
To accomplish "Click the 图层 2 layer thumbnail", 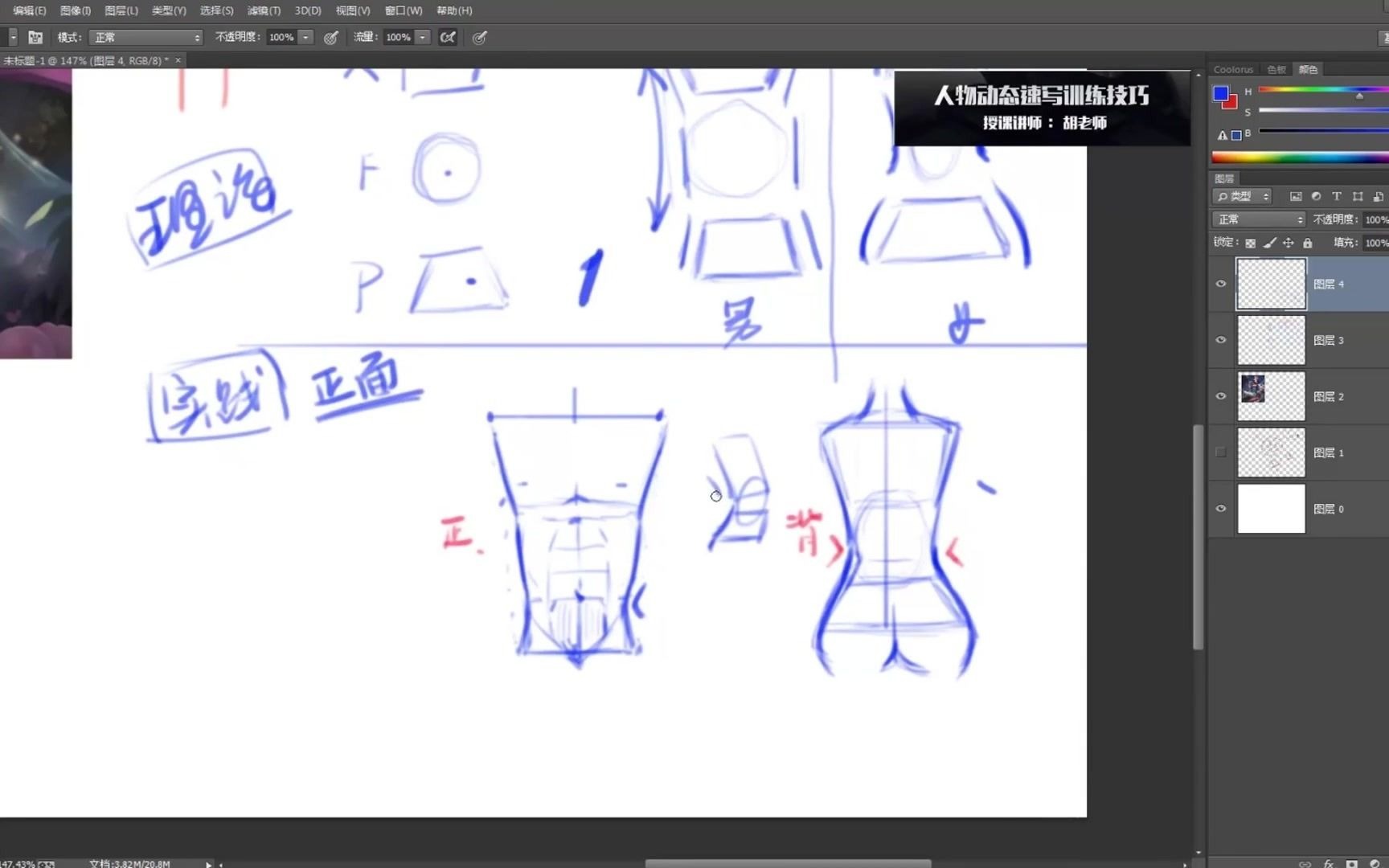I will [x=1270, y=395].
